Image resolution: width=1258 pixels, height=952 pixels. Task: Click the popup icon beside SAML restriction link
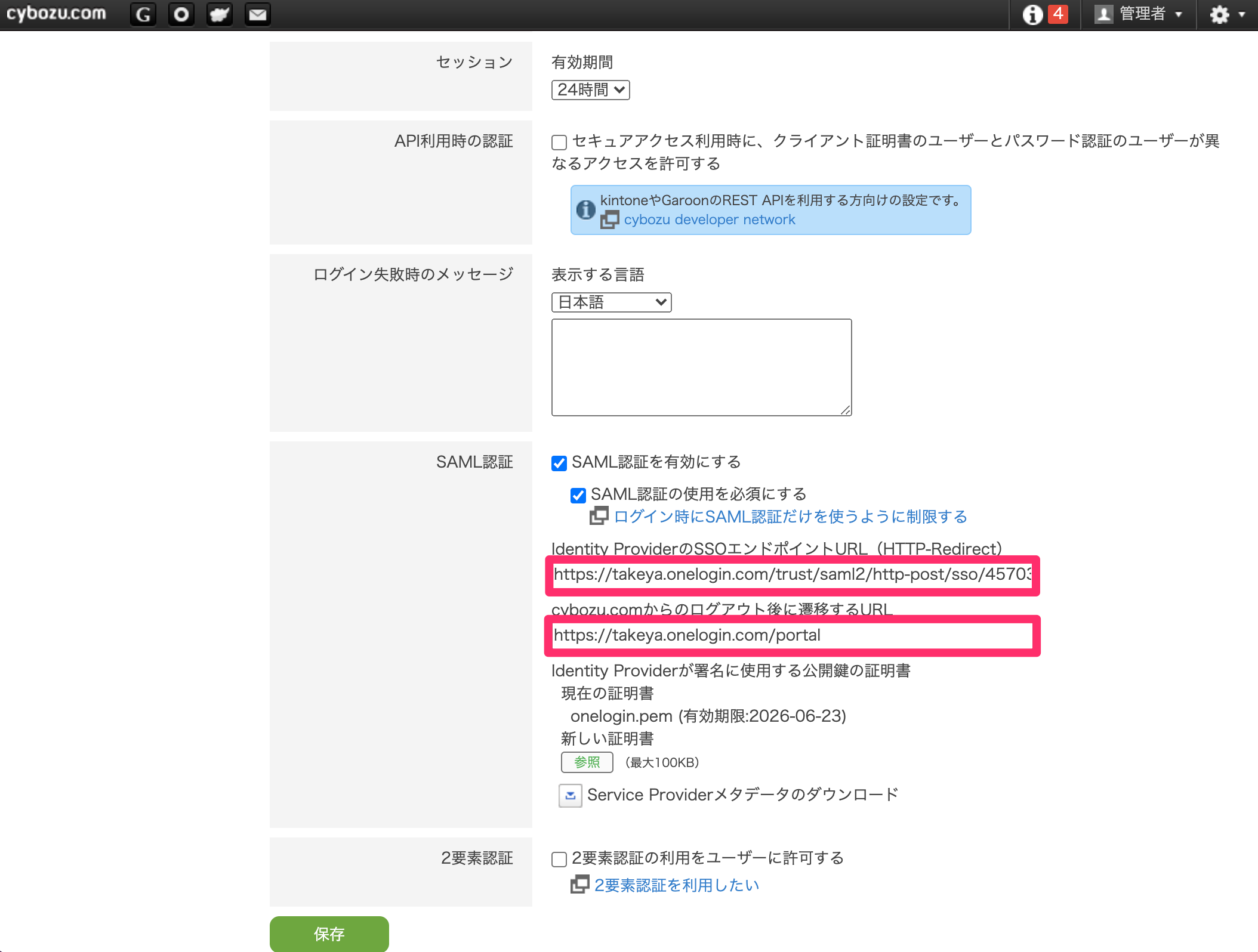coord(599,516)
